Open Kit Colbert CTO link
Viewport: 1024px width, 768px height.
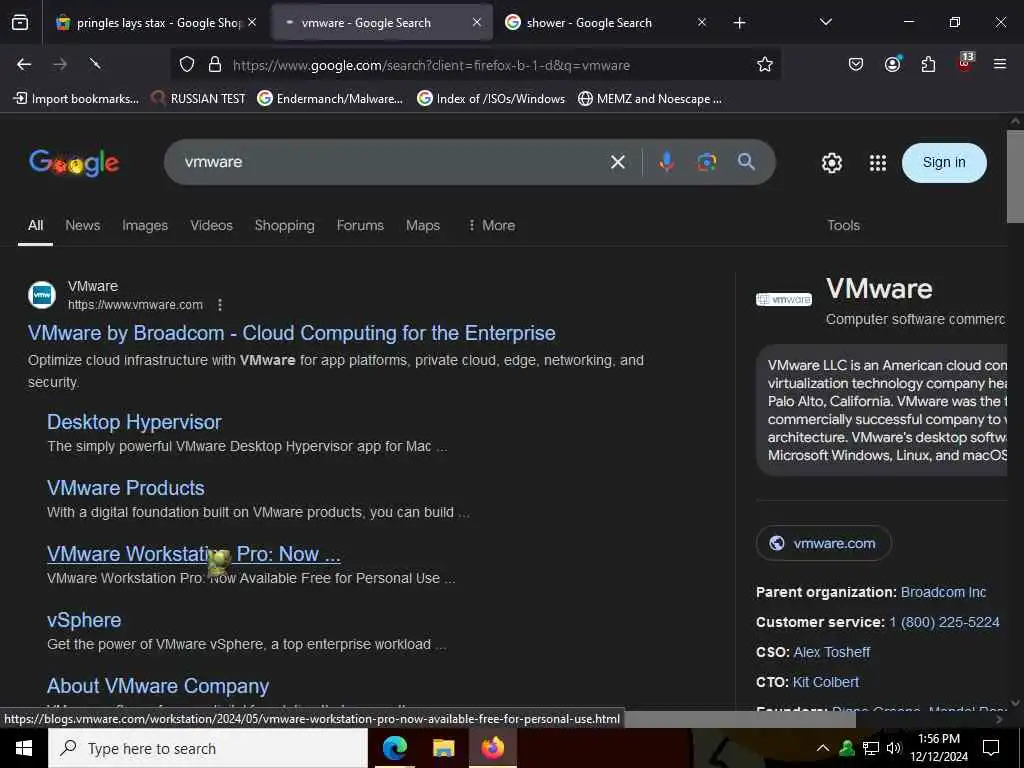(x=825, y=682)
